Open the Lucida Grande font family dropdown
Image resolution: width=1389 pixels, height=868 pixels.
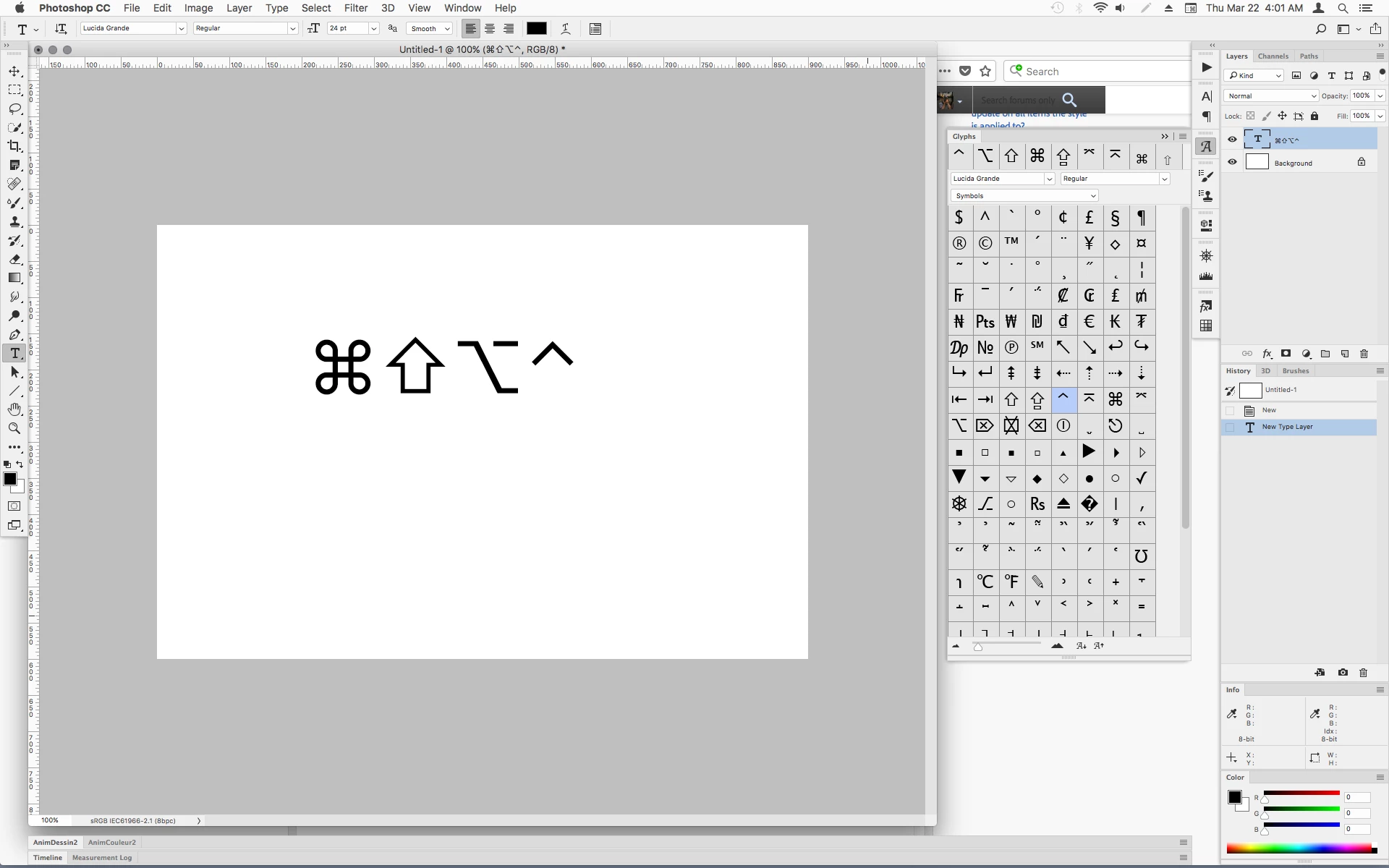[x=181, y=29]
